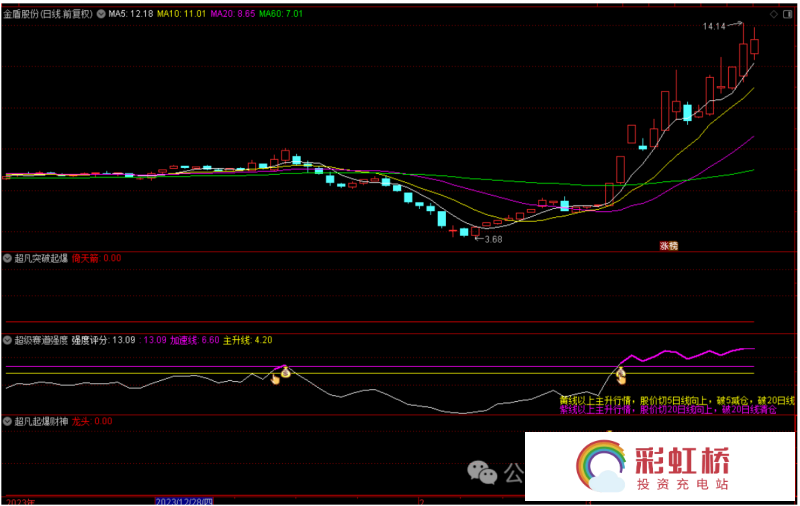
Task: Click the second money bag signal icon
Action: [x=620, y=376]
